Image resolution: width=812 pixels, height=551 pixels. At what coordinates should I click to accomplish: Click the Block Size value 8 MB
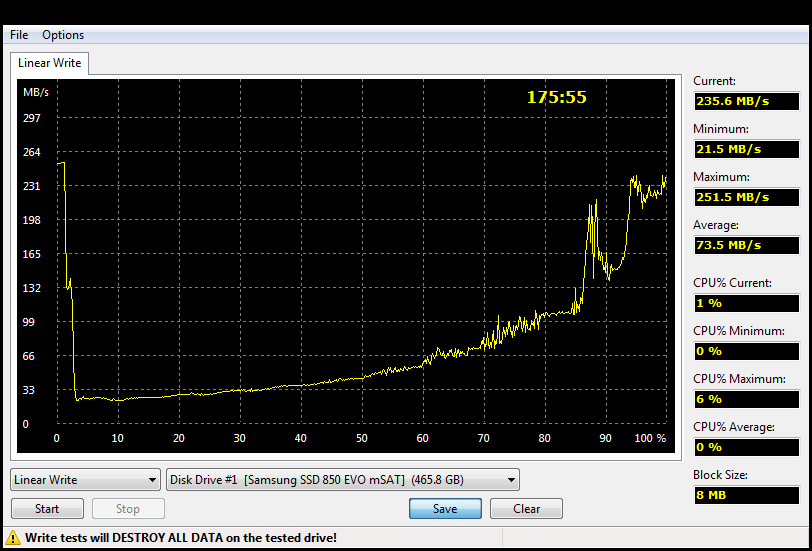(x=746, y=495)
